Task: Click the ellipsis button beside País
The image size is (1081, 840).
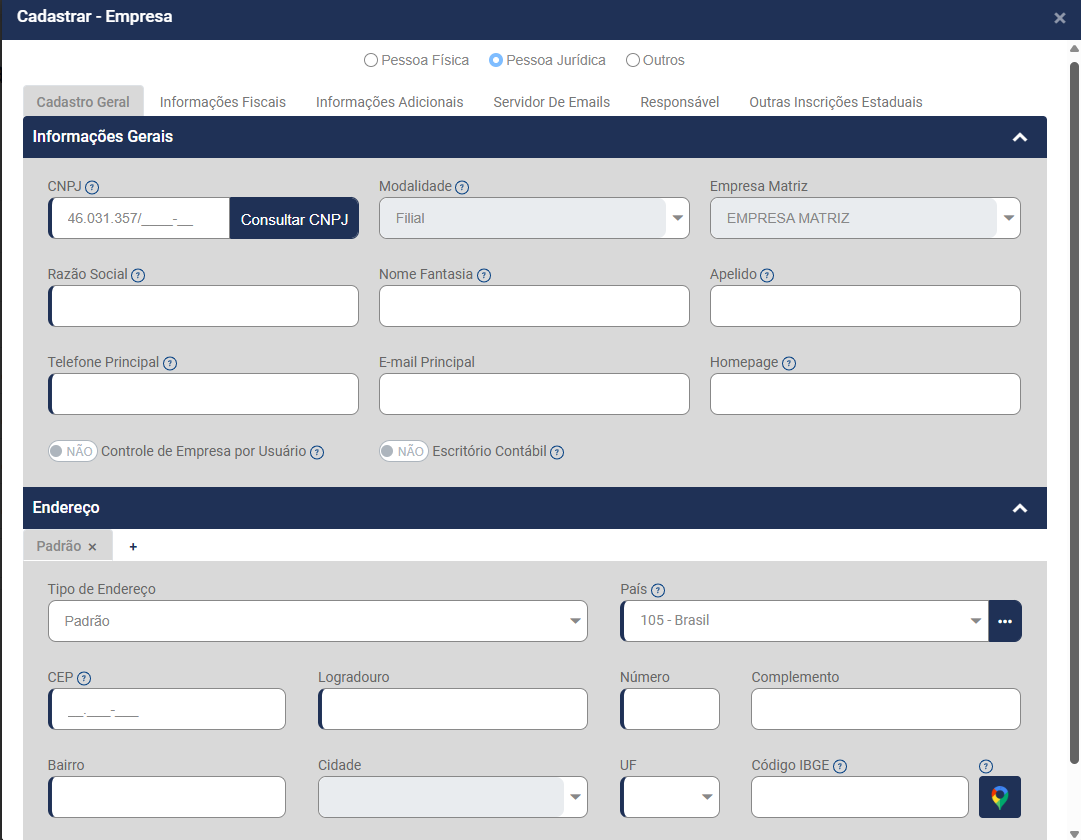Action: (1005, 621)
